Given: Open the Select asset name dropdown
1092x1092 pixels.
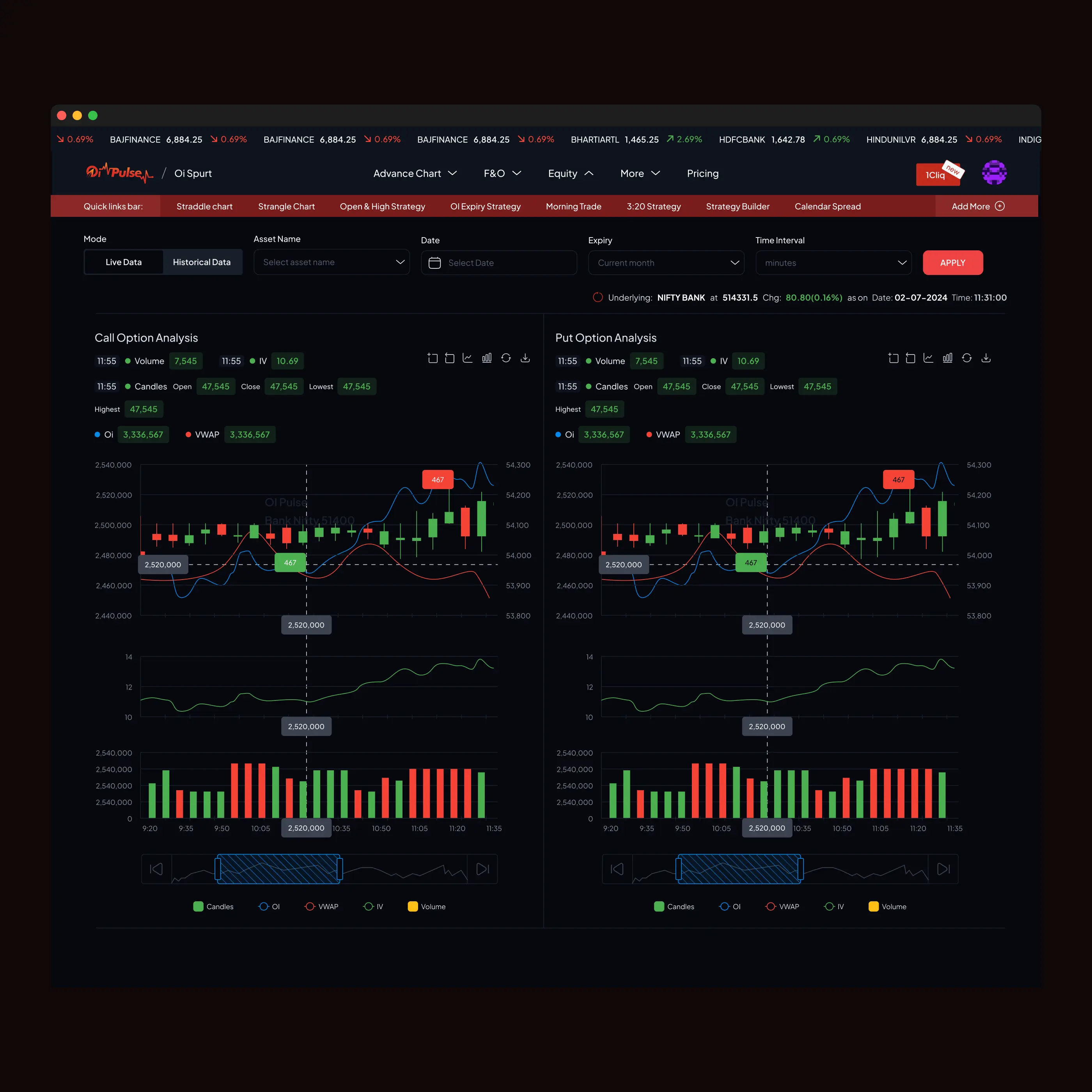Looking at the screenshot, I should pyautogui.click(x=331, y=262).
